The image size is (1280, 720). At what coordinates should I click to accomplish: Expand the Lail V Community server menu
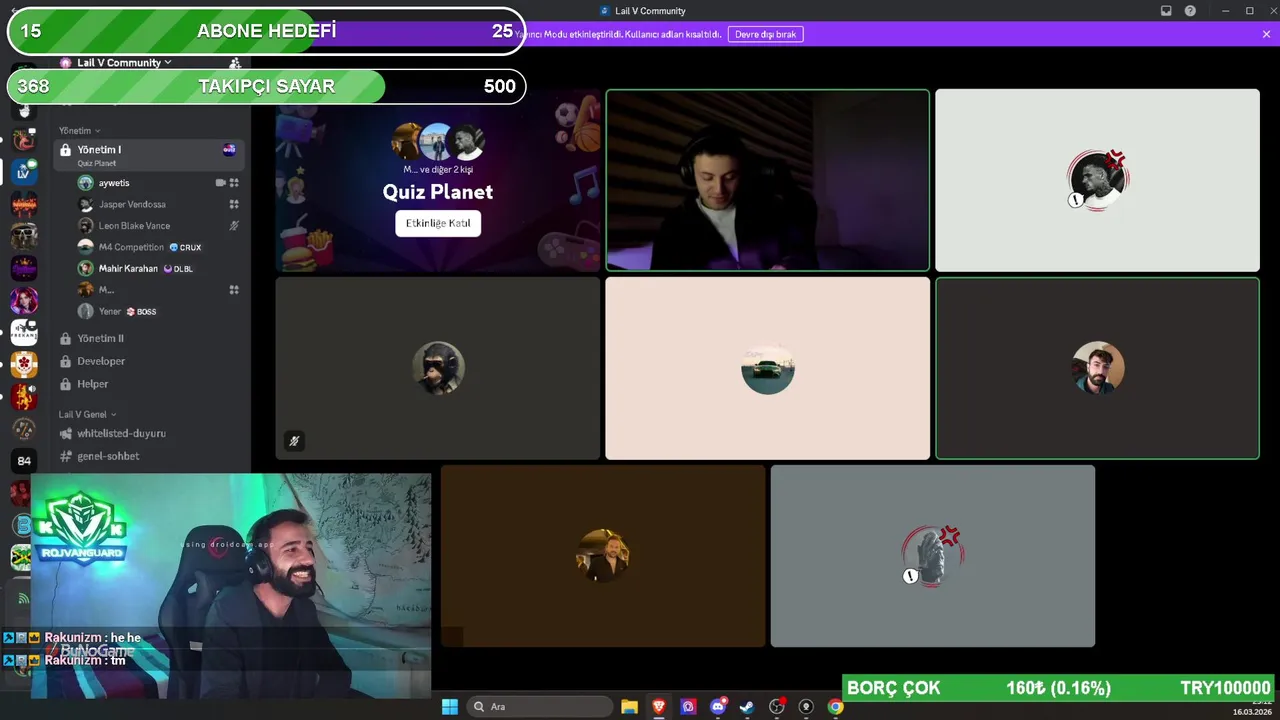pos(124,62)
